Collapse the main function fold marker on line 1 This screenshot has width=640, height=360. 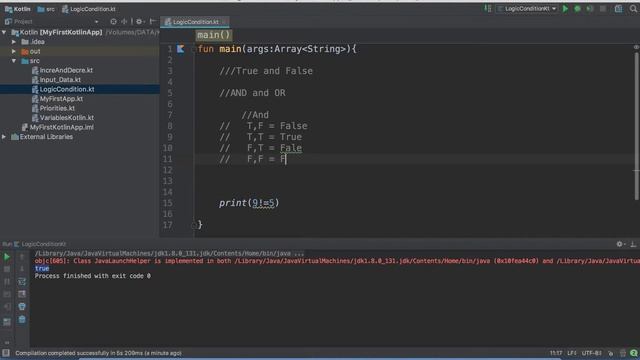(194, 49)
